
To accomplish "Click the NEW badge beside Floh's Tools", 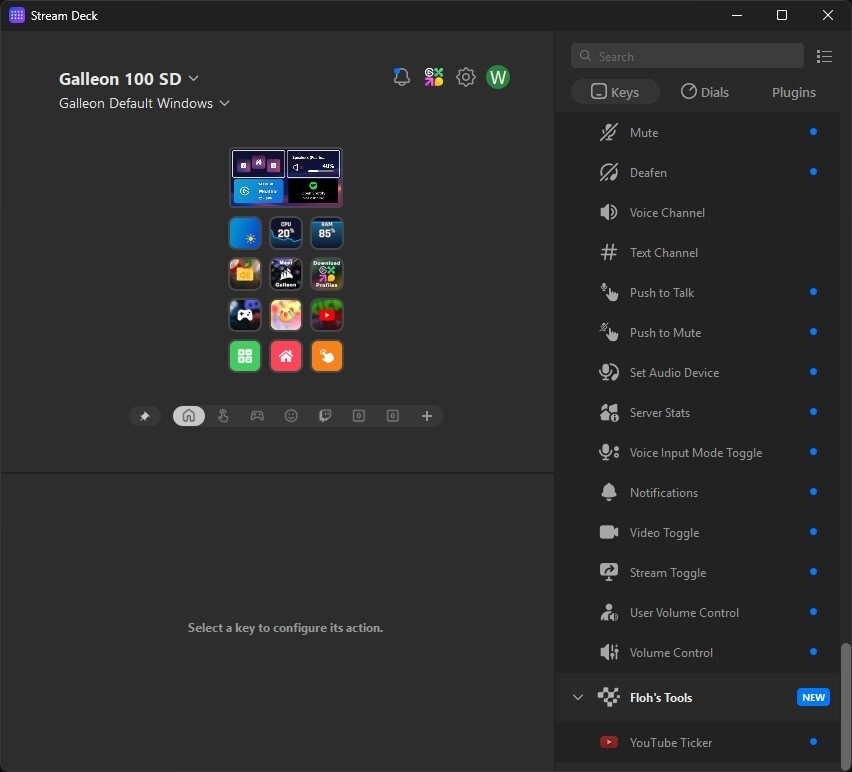I will (x=813, y=698).
